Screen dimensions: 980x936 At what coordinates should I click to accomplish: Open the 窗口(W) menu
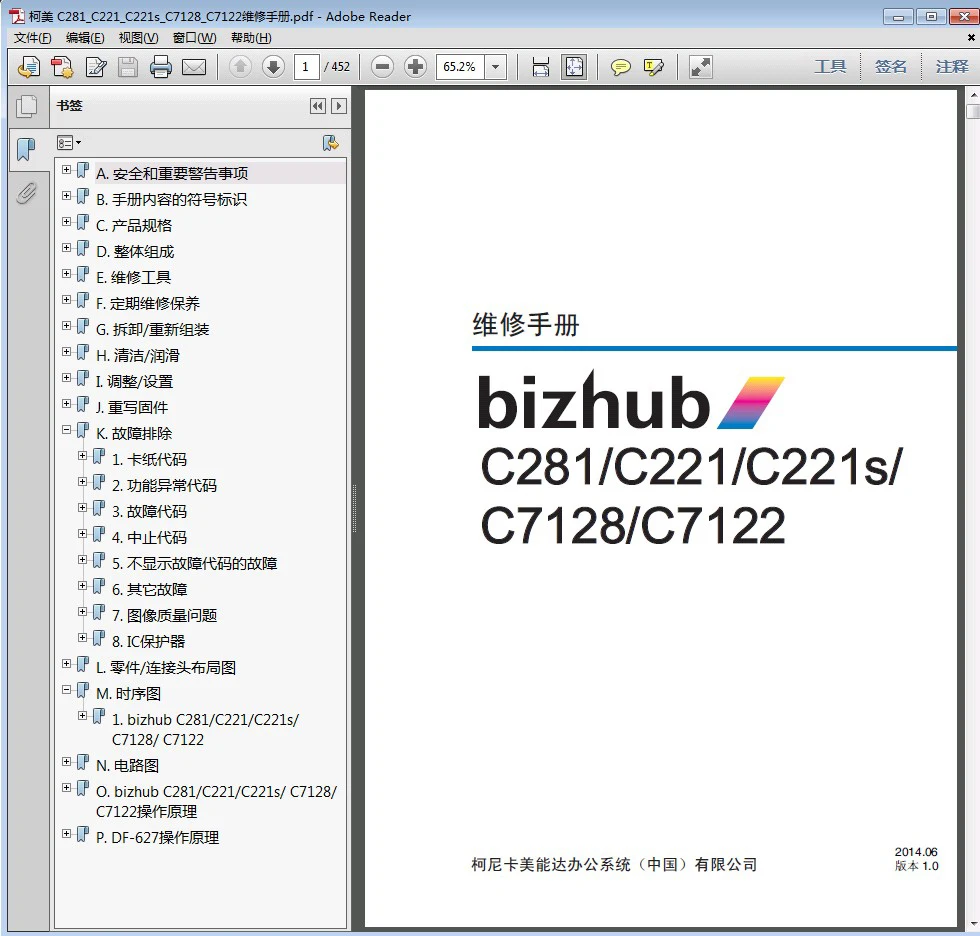194,38
